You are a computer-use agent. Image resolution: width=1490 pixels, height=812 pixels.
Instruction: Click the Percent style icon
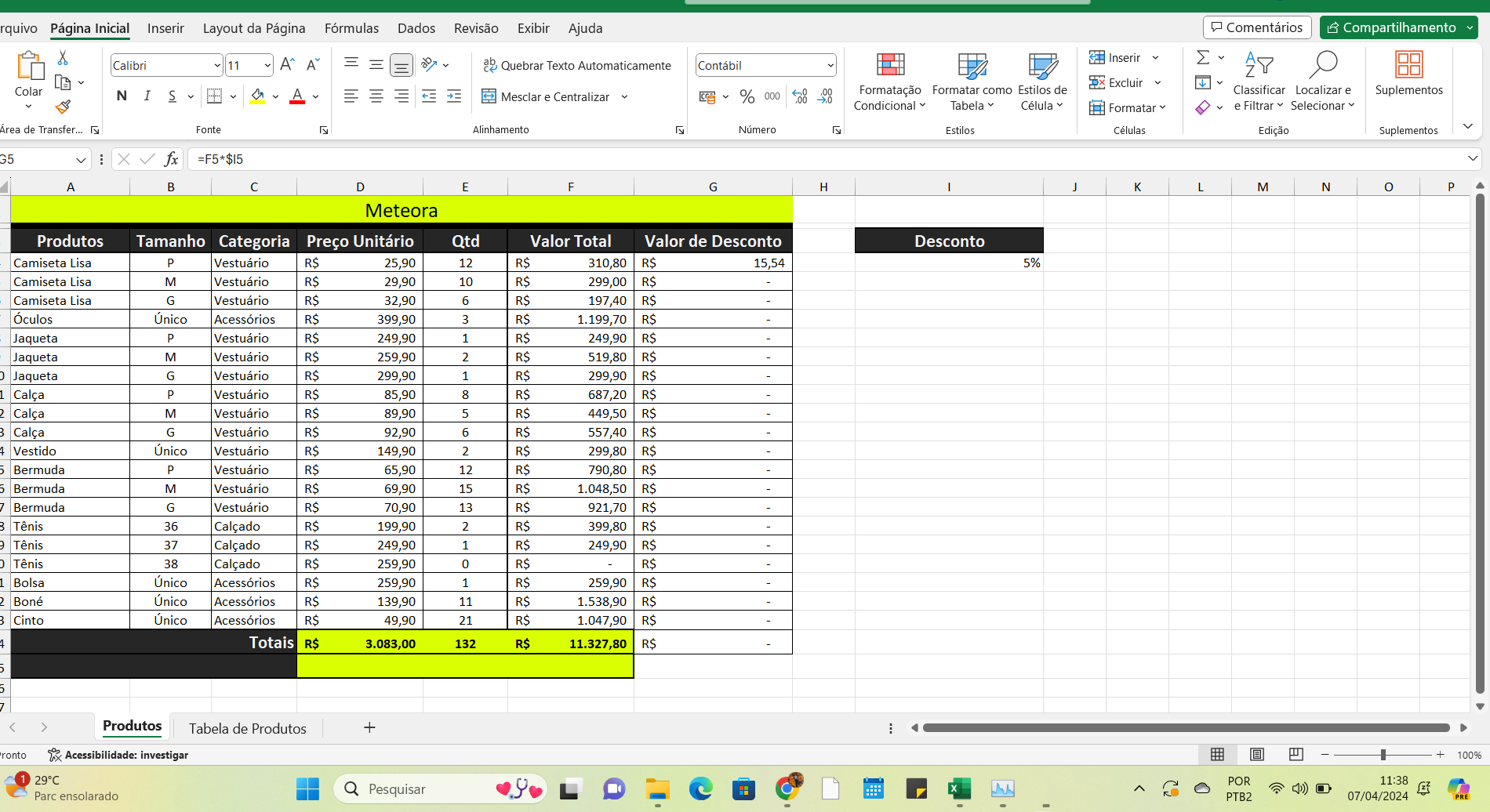tap(747, 96)
